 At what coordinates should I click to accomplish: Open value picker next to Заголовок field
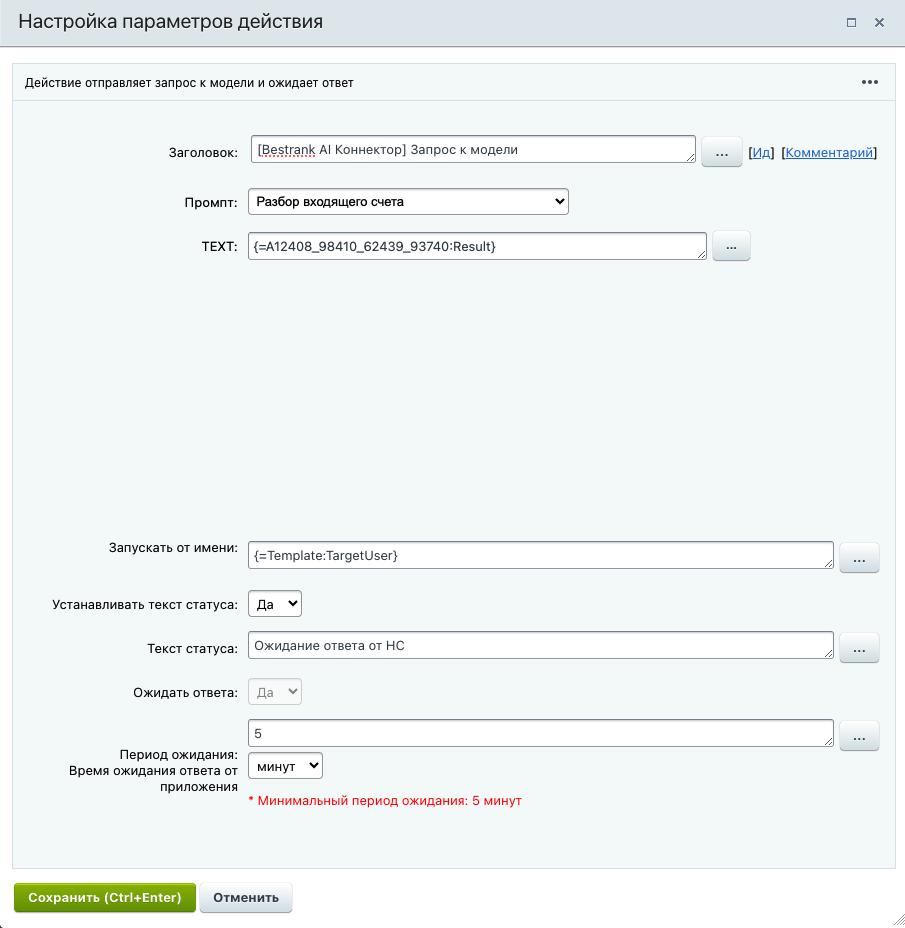pos(721,152)
